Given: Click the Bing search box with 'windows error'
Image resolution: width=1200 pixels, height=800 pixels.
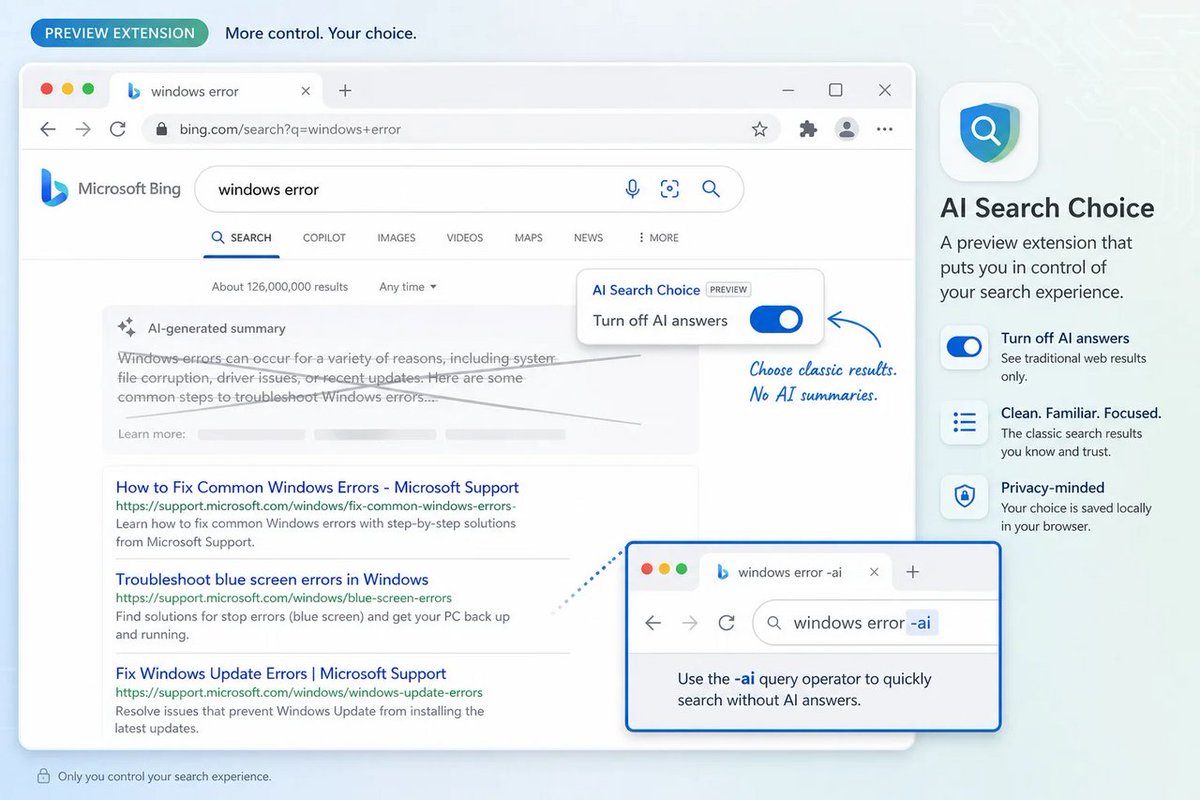Looking at the screenshot, I should [x=469, y=189].
